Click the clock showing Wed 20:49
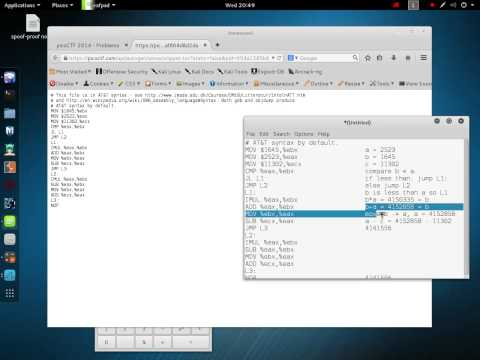The height and width of the screenshot is (360, 480). pyautogui.click(x=240, y=5)
